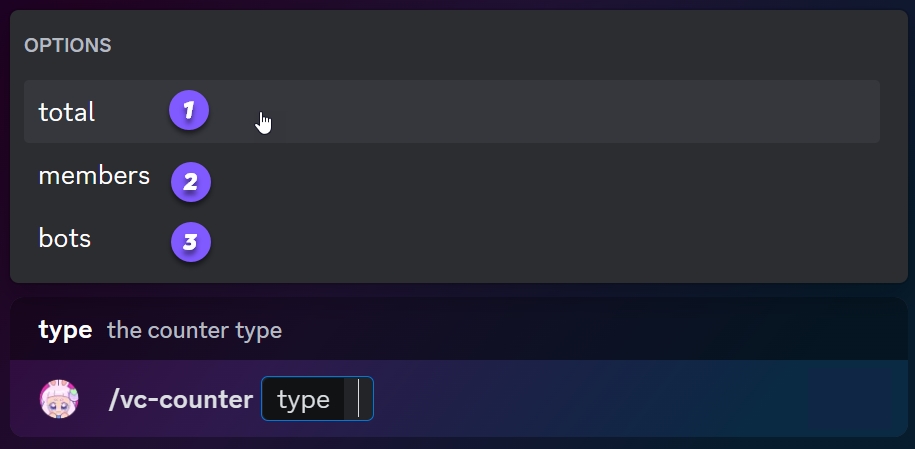Place cursor after the type chip

pos(362,399)
